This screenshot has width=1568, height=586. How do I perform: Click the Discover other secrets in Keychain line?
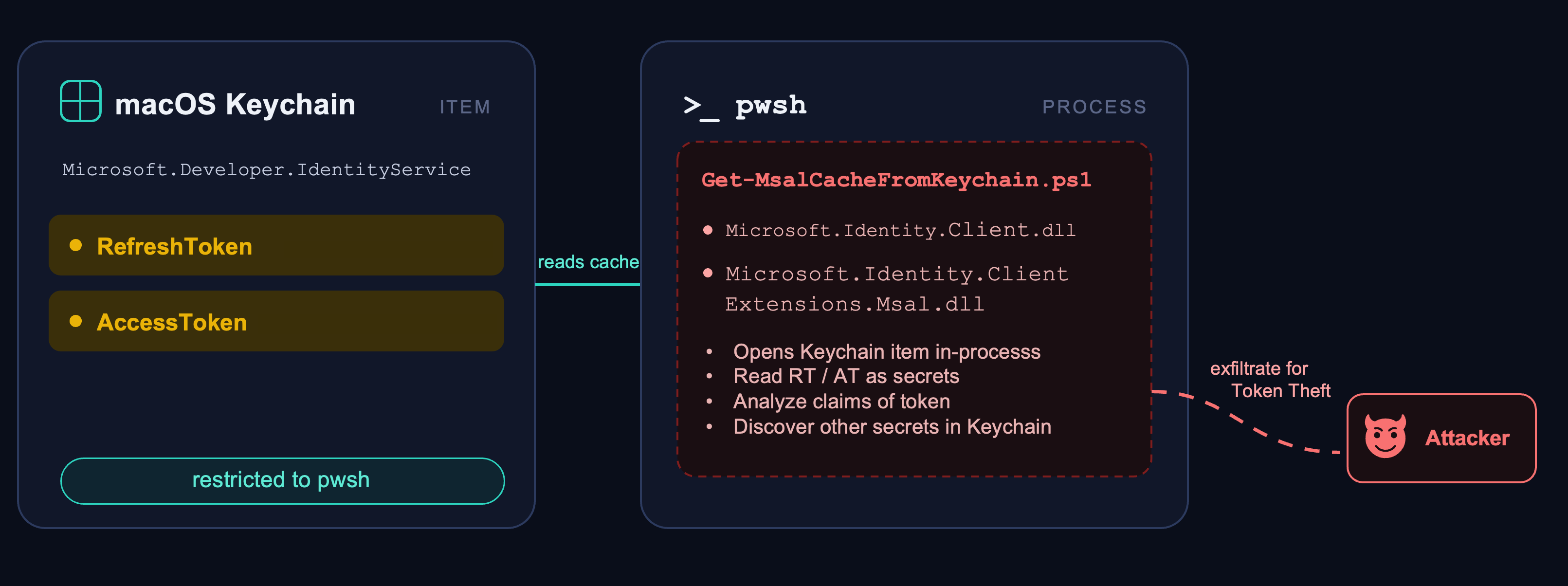point(892,427)
